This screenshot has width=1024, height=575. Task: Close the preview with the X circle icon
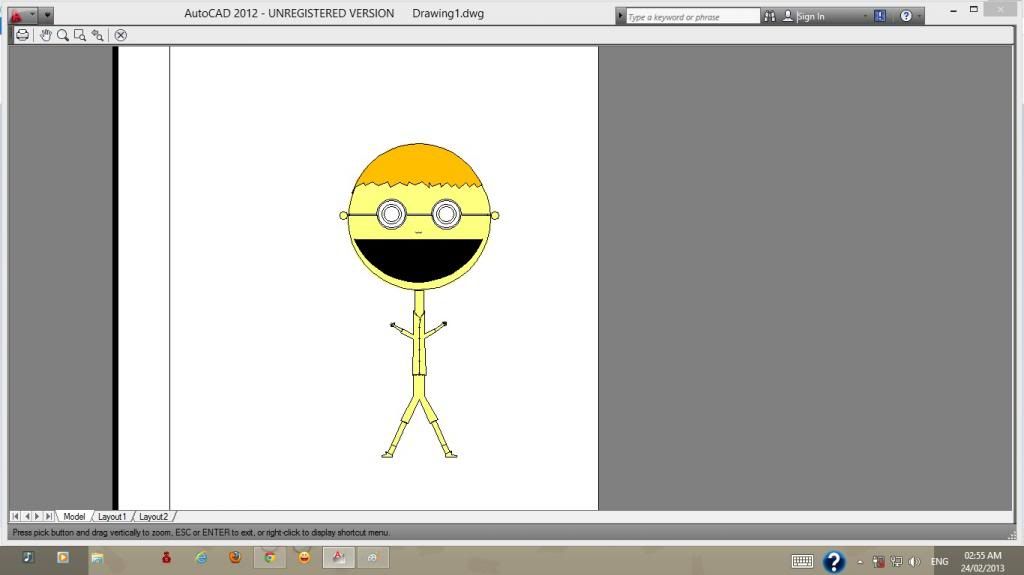click(121, 35)
